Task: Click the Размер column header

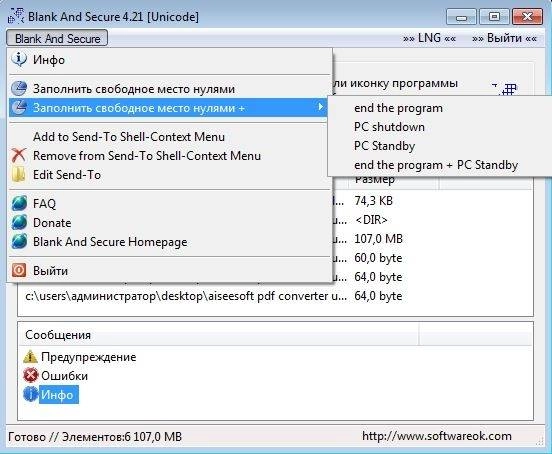Action: [394, 180]
